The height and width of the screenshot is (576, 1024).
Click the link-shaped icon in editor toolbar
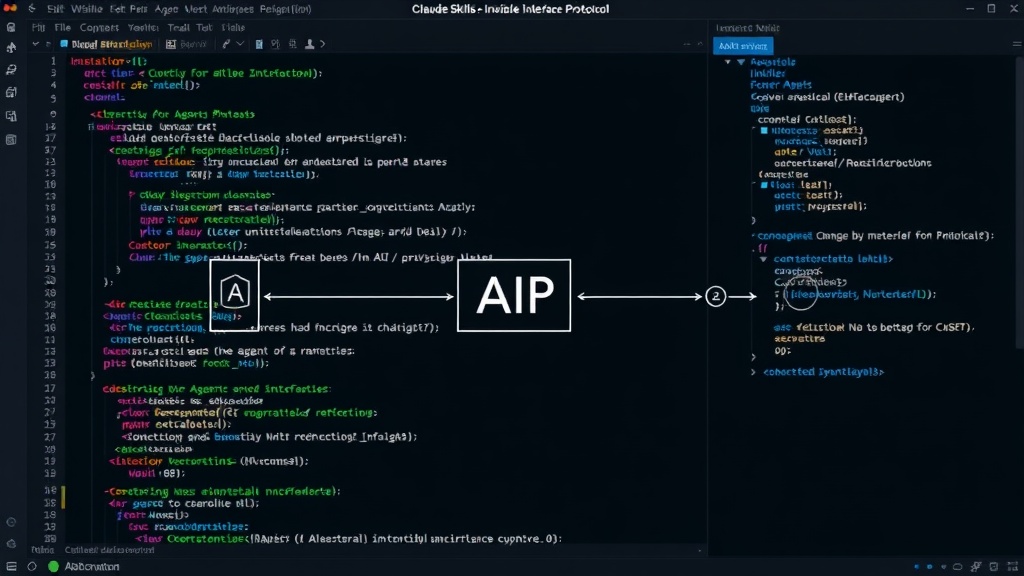[x=226, y=44]
